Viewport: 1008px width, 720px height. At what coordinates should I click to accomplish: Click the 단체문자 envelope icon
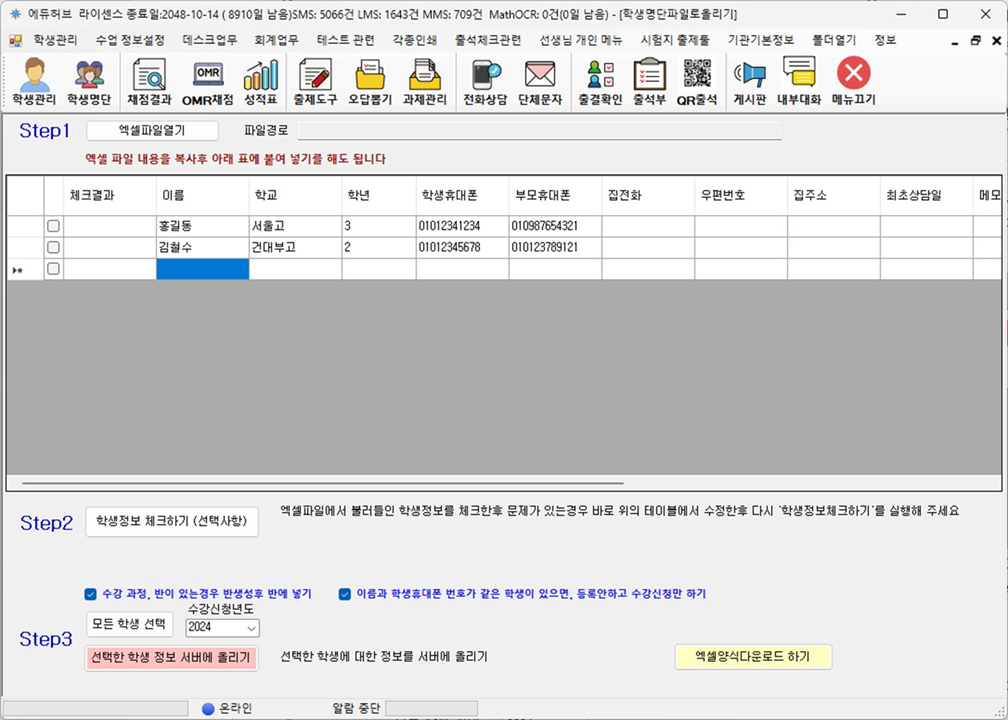point(540,81)
